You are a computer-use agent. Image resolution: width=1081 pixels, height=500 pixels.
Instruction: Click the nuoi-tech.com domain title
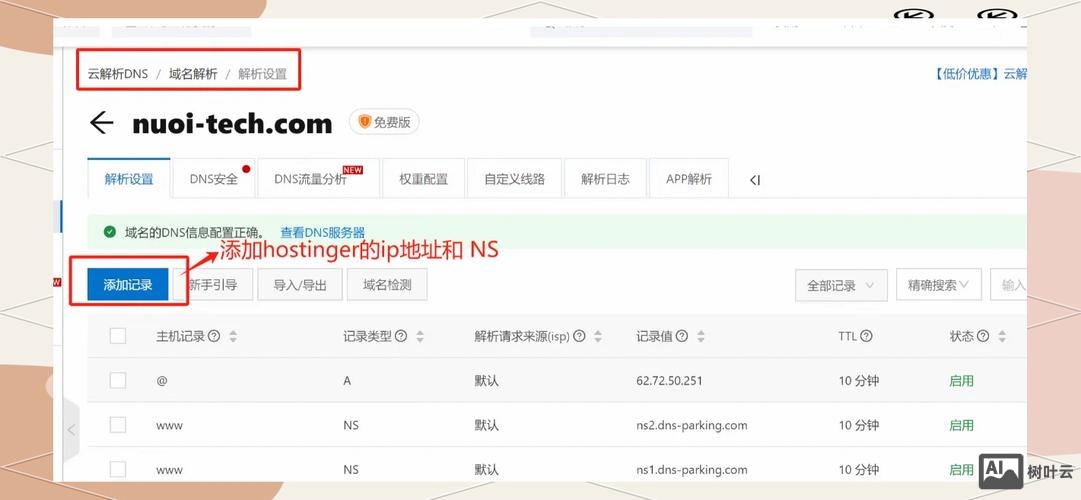click(x=232, y=123)
